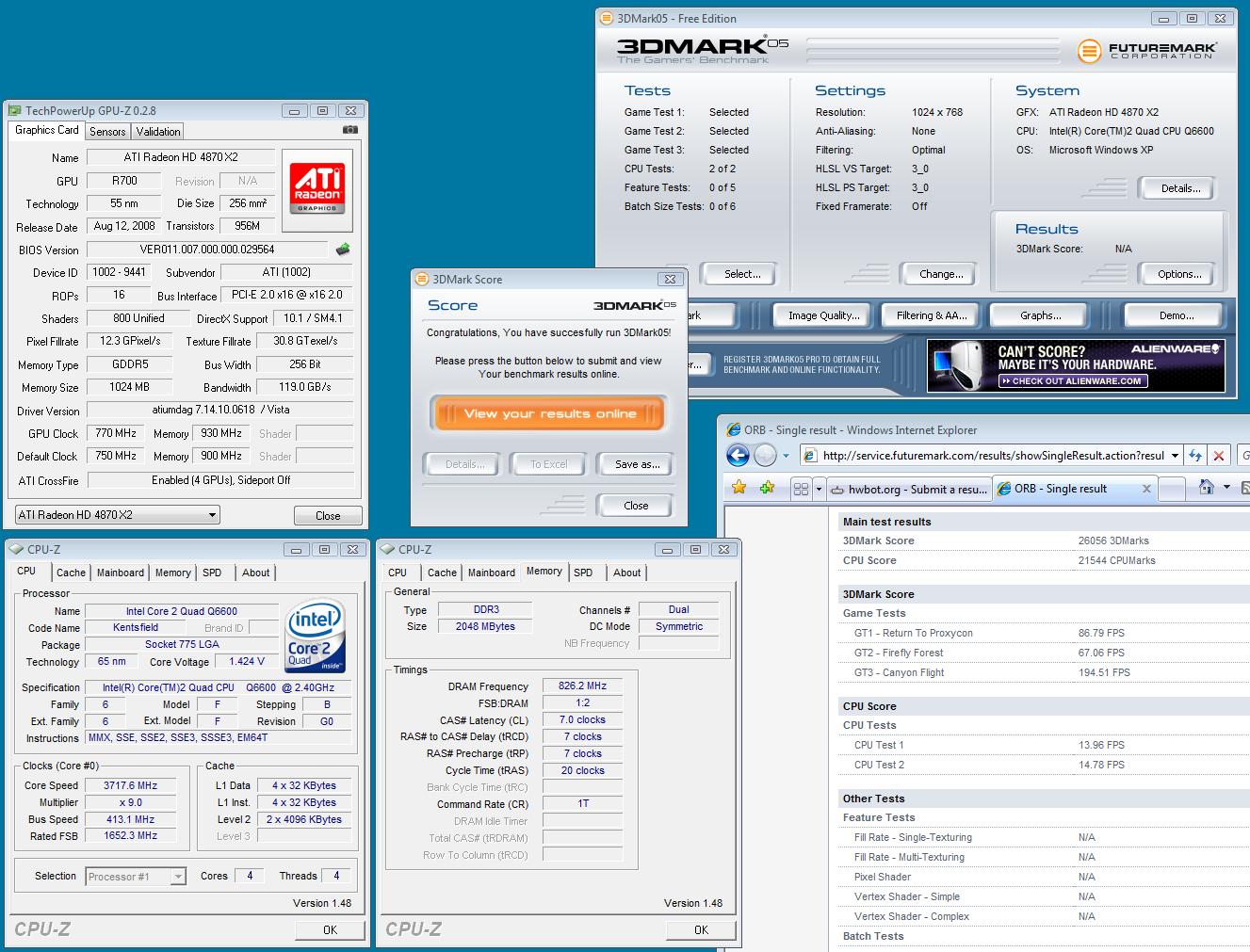Screen dimensions: 1250x952
Task: Click the GPU Clock 770 MHz field
Action: 115,433
